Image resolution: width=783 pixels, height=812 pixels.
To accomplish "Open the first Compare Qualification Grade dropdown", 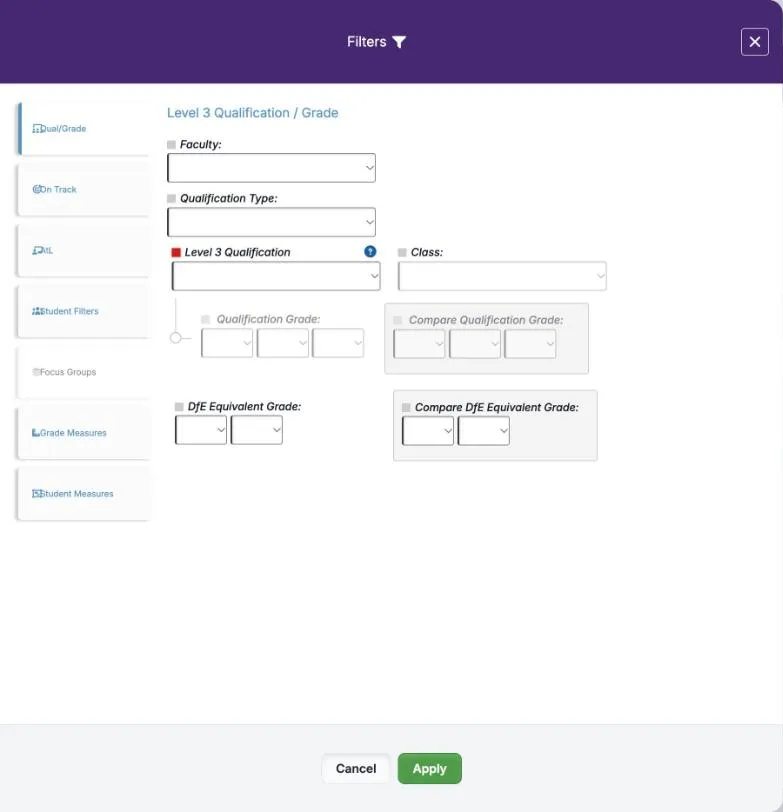I will tap(419, 344).
